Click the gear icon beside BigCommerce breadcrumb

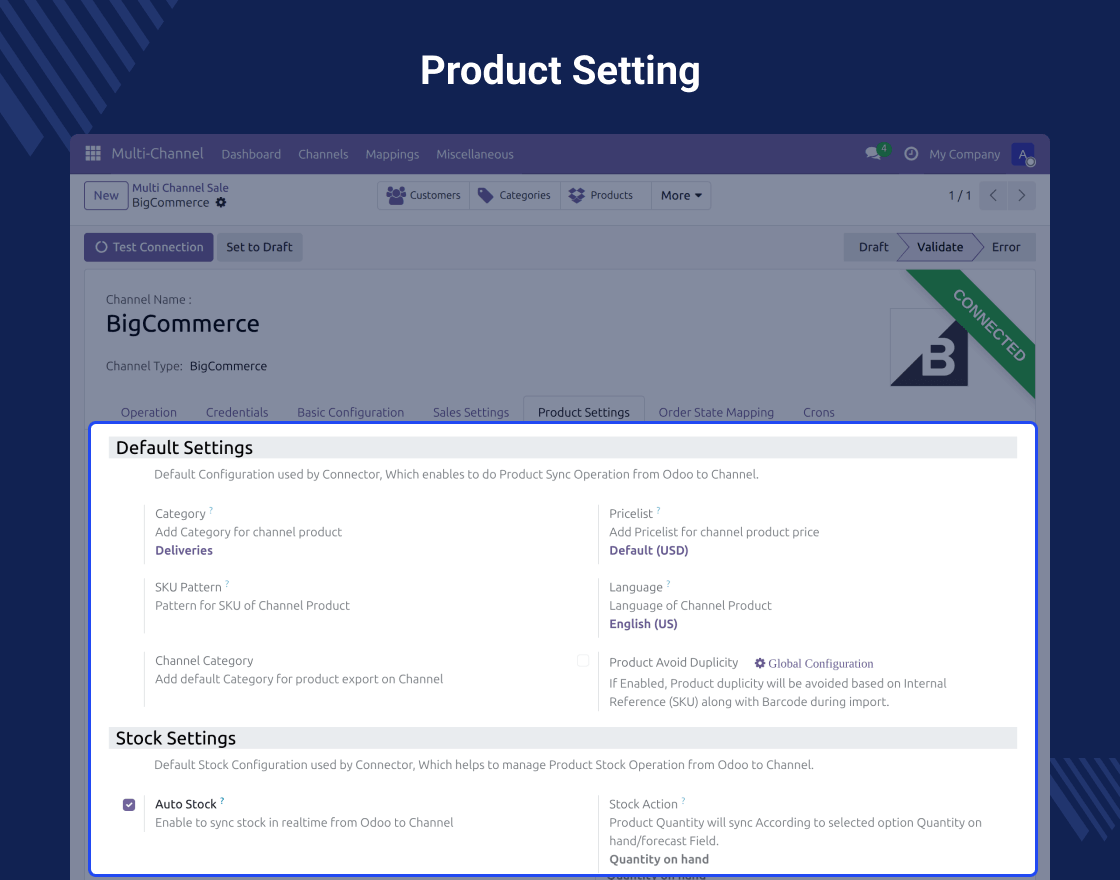(x=221, y=202)
